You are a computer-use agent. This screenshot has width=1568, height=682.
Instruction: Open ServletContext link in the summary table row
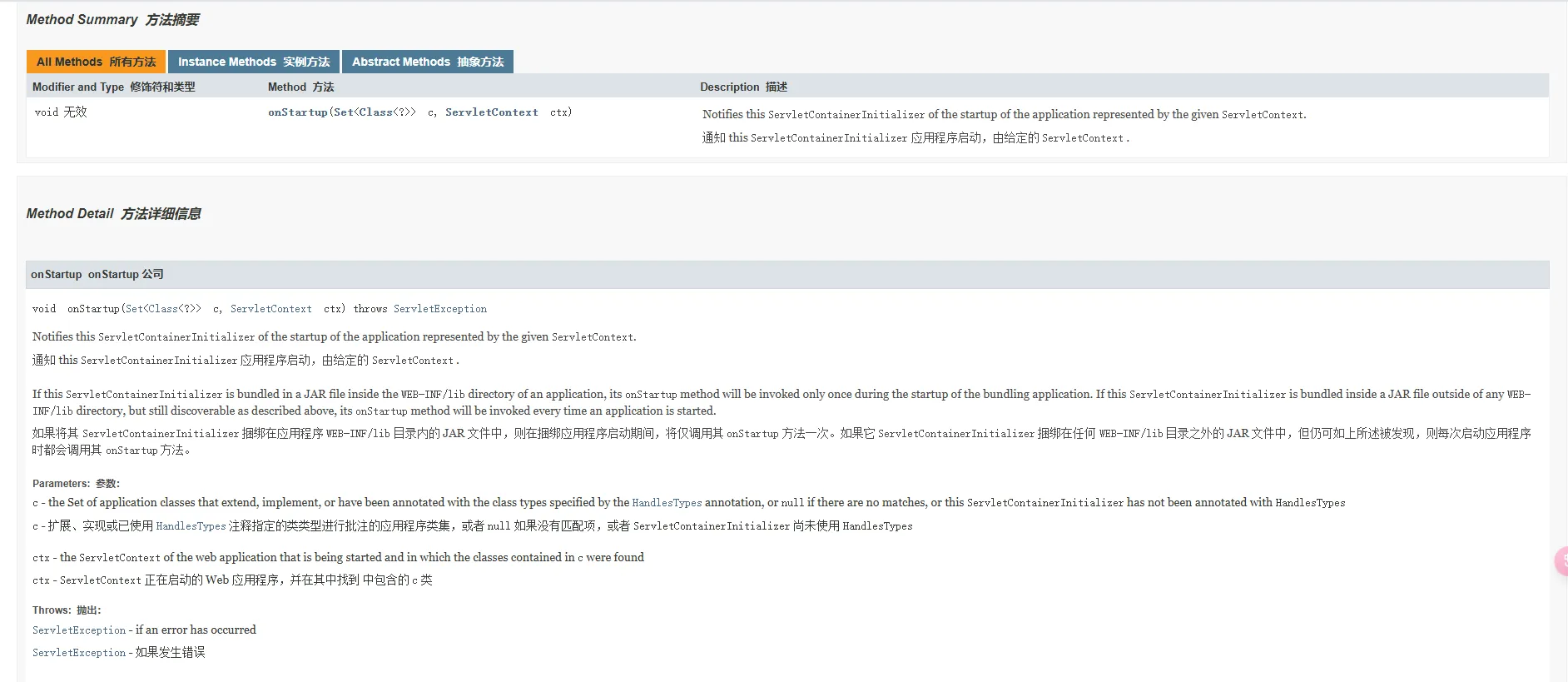click(491, 112)
